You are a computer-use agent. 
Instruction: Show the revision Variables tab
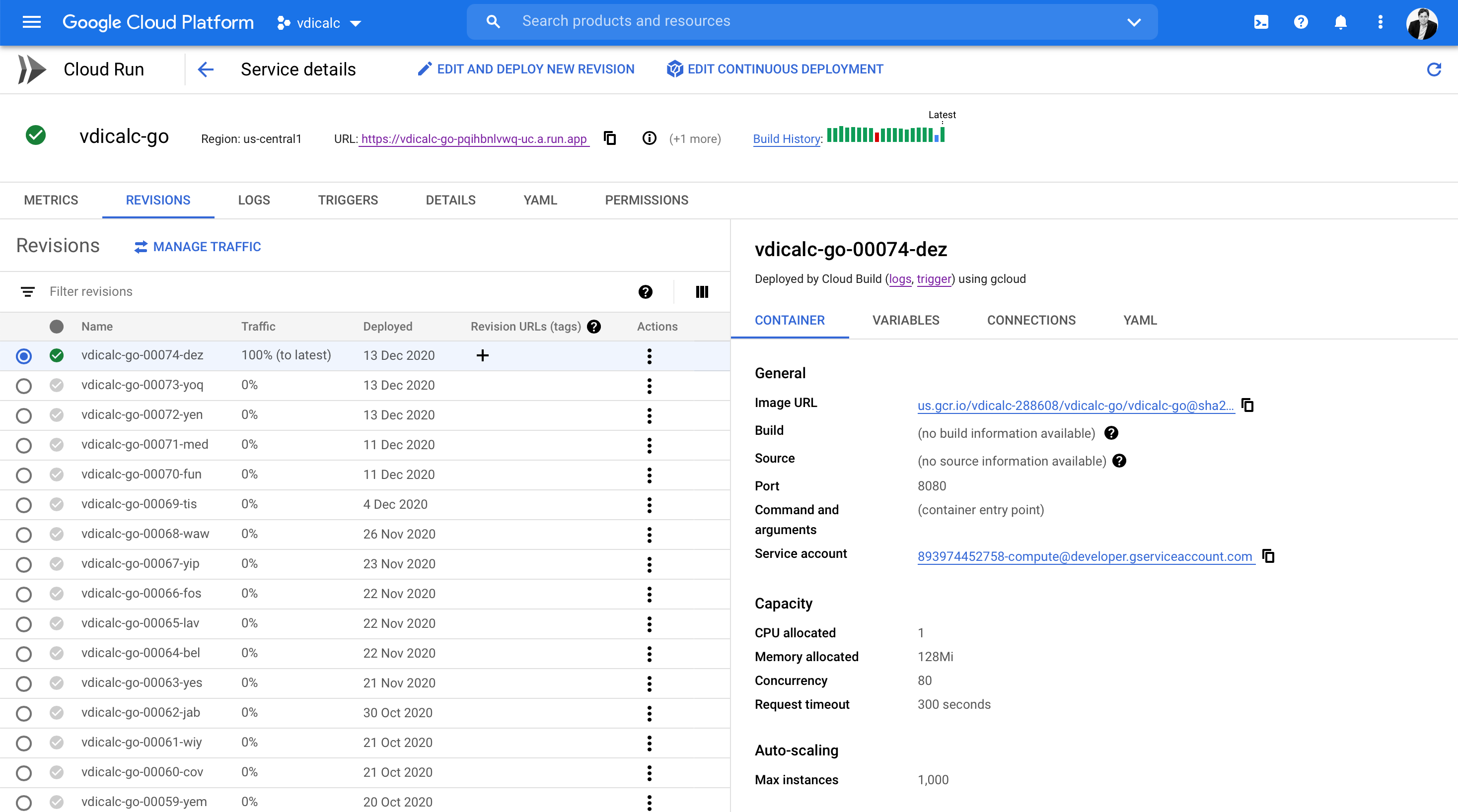[x=906, y=320]
